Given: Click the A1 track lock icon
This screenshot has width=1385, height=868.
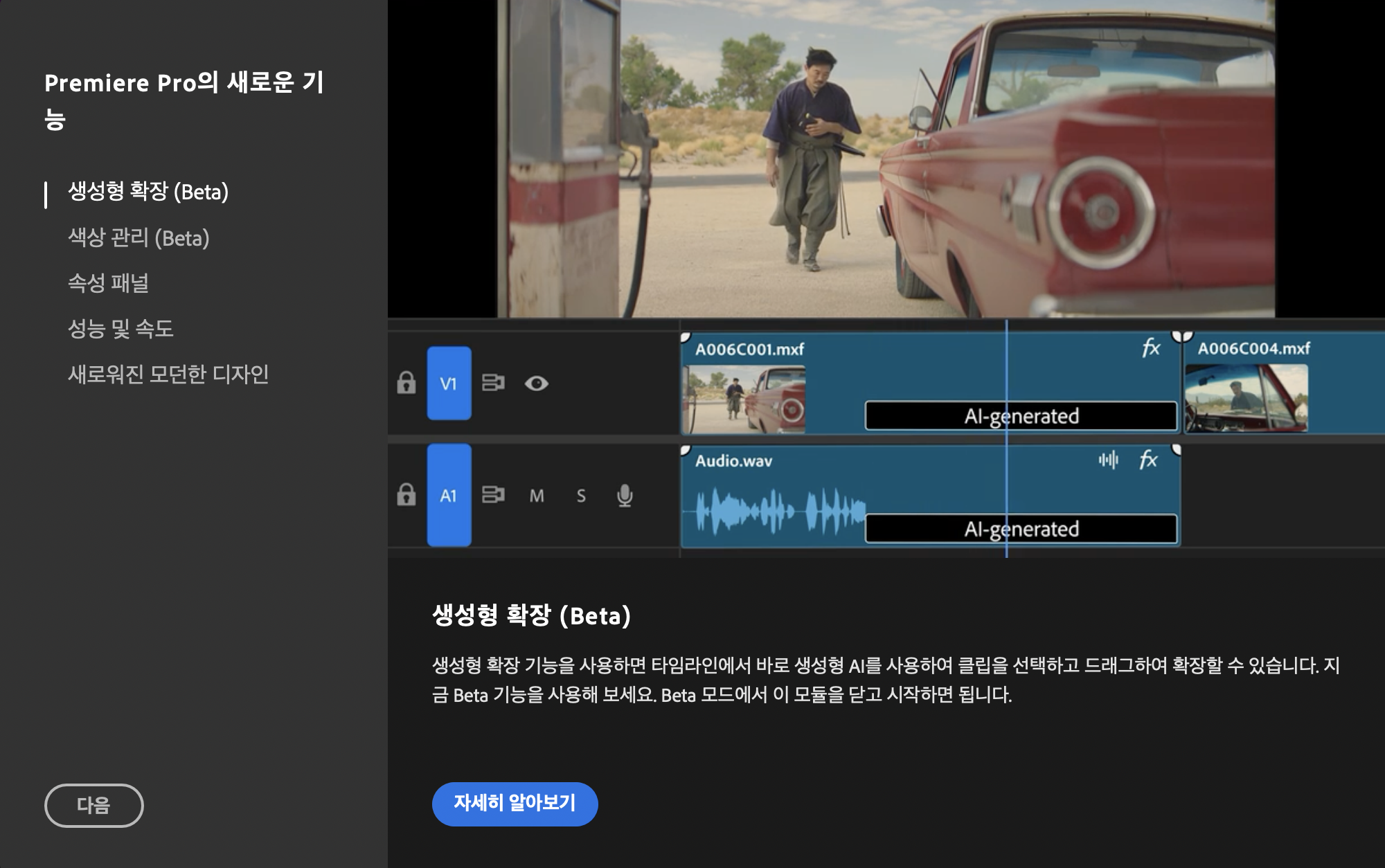Looking at the screenshot, I should pos(406,495).
